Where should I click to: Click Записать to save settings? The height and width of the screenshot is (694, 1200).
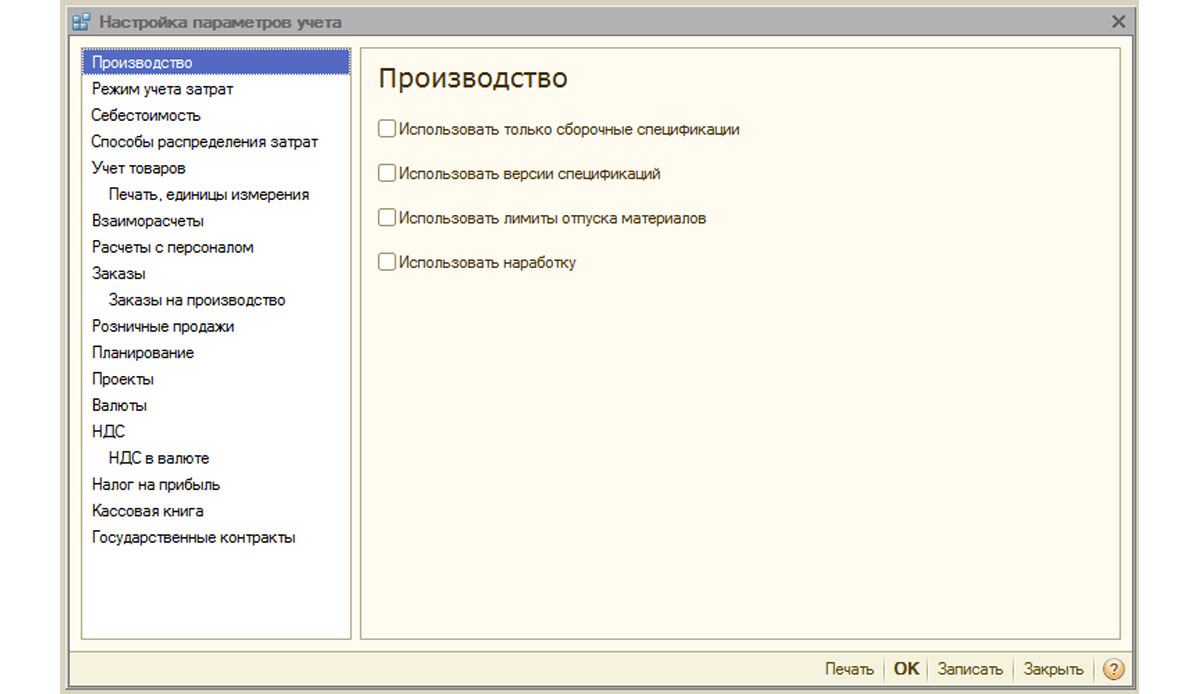970,669
